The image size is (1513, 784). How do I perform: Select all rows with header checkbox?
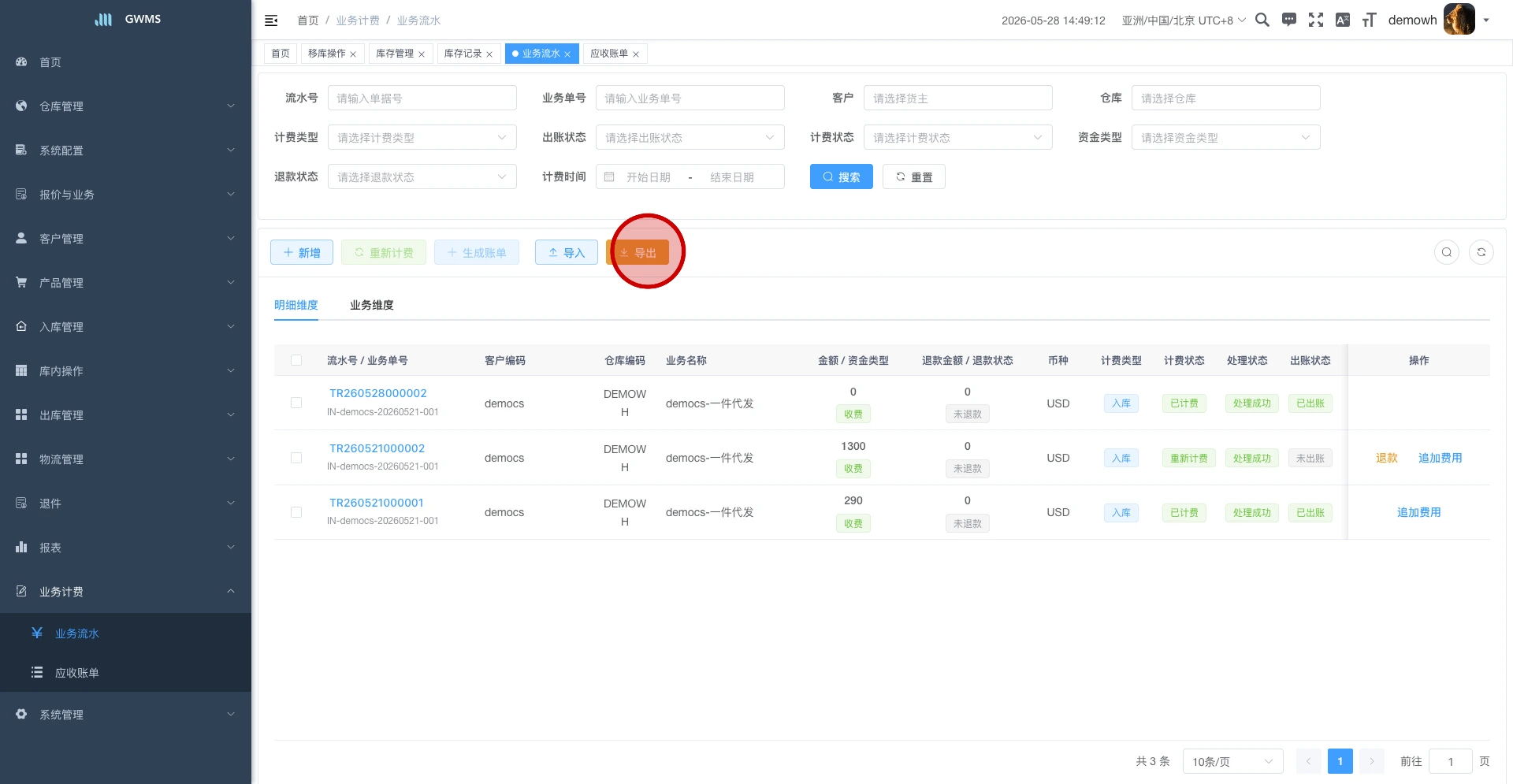(296, 360)
